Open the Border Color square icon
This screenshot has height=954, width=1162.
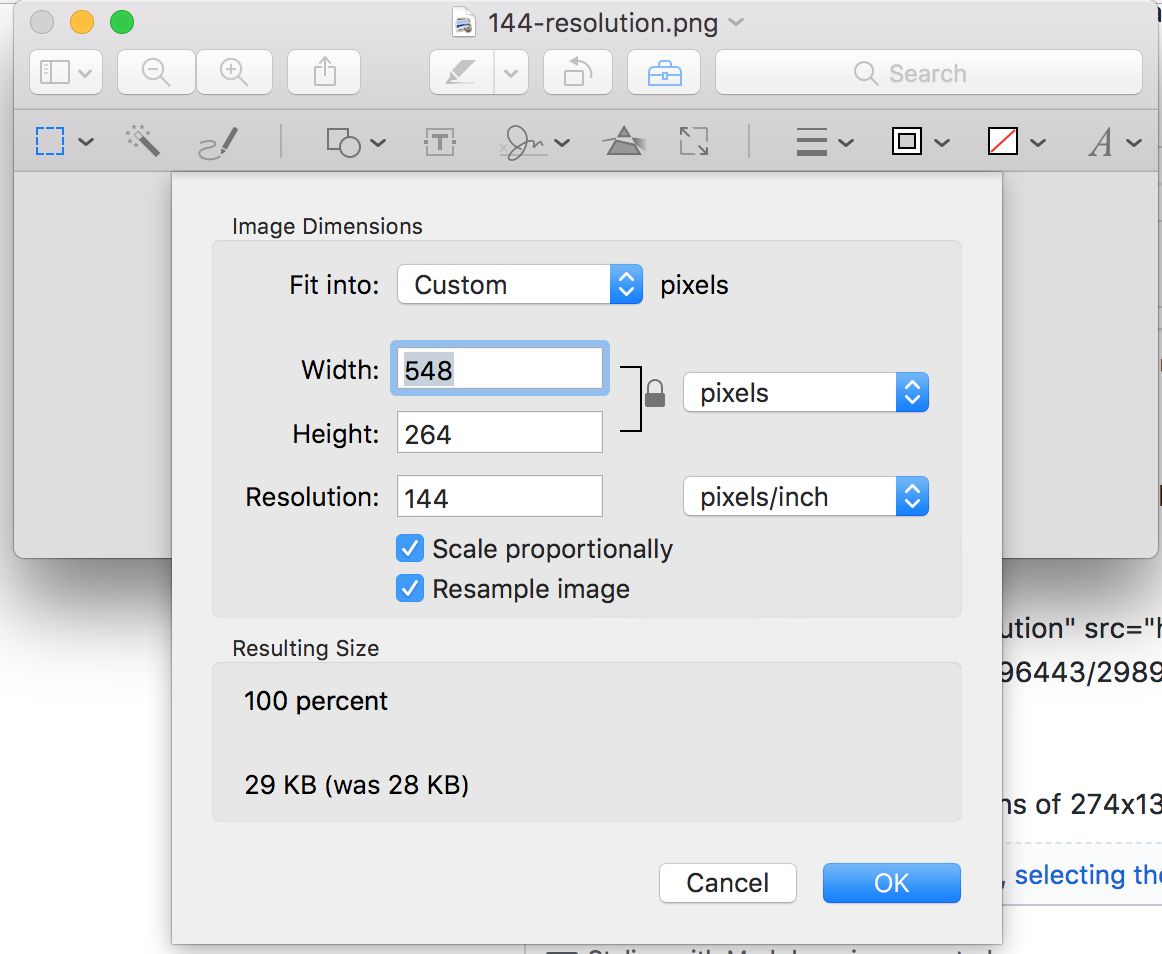(x=907, y=141)
